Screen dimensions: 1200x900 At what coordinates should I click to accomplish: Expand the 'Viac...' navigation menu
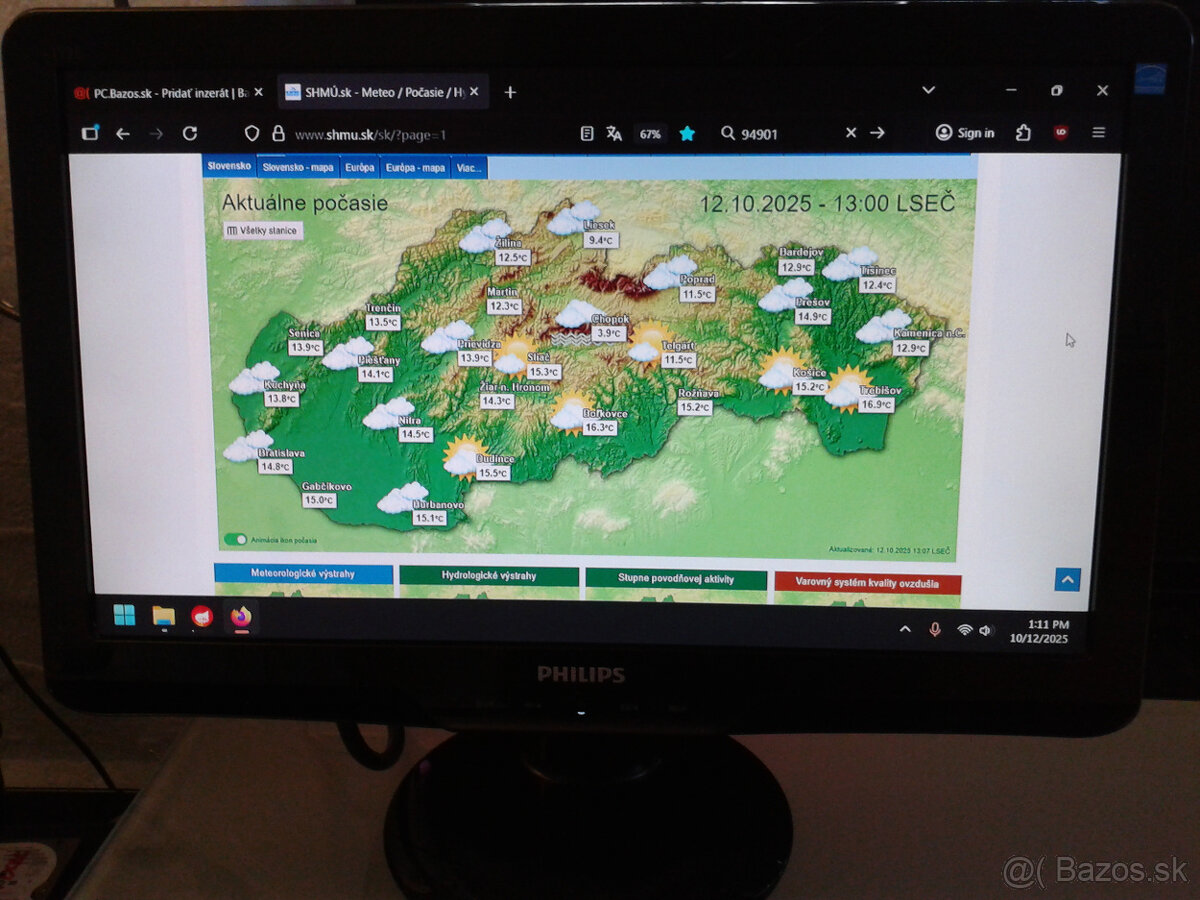point(468,167)
